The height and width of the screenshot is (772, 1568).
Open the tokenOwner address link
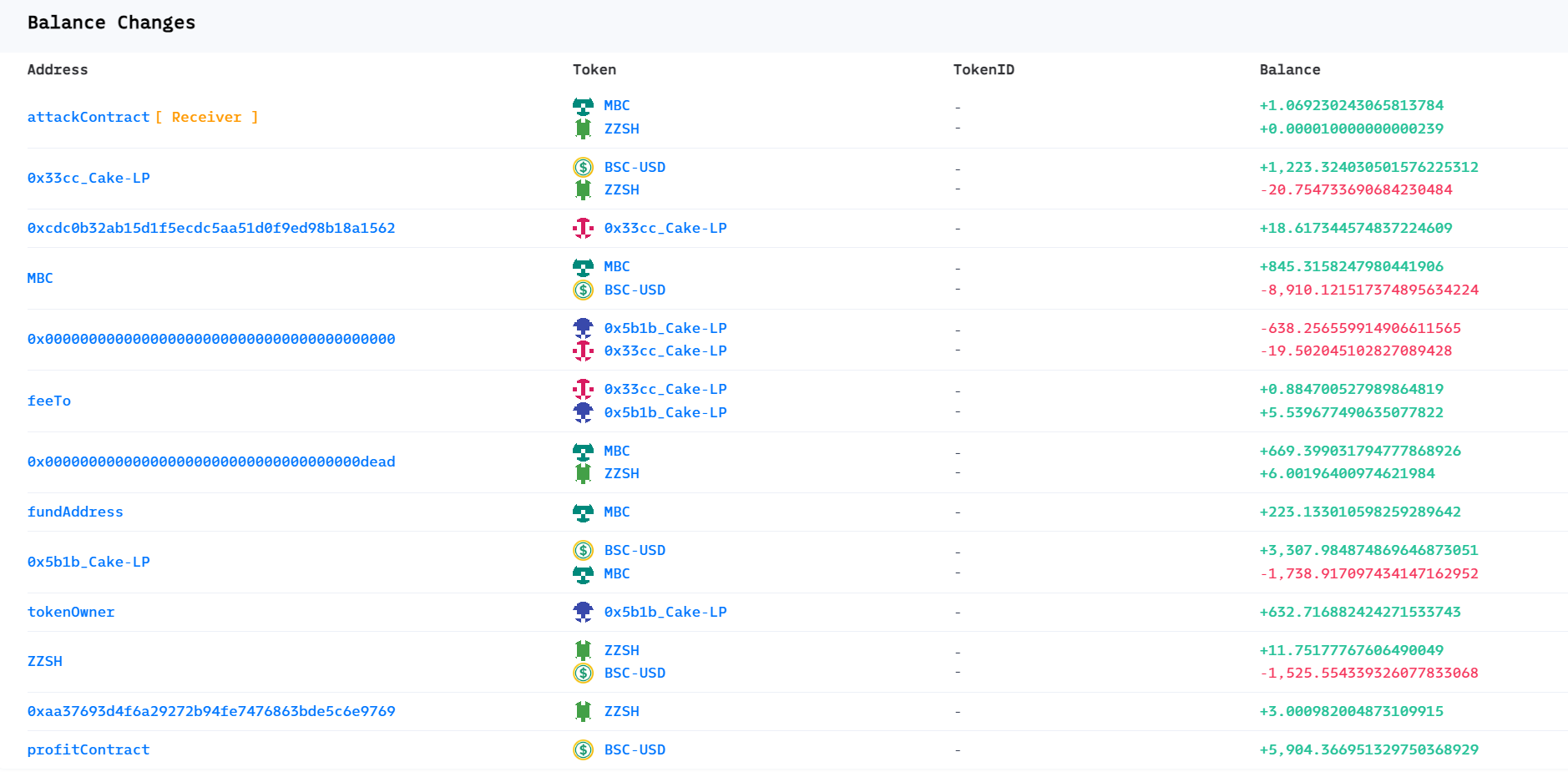[71, 612]
